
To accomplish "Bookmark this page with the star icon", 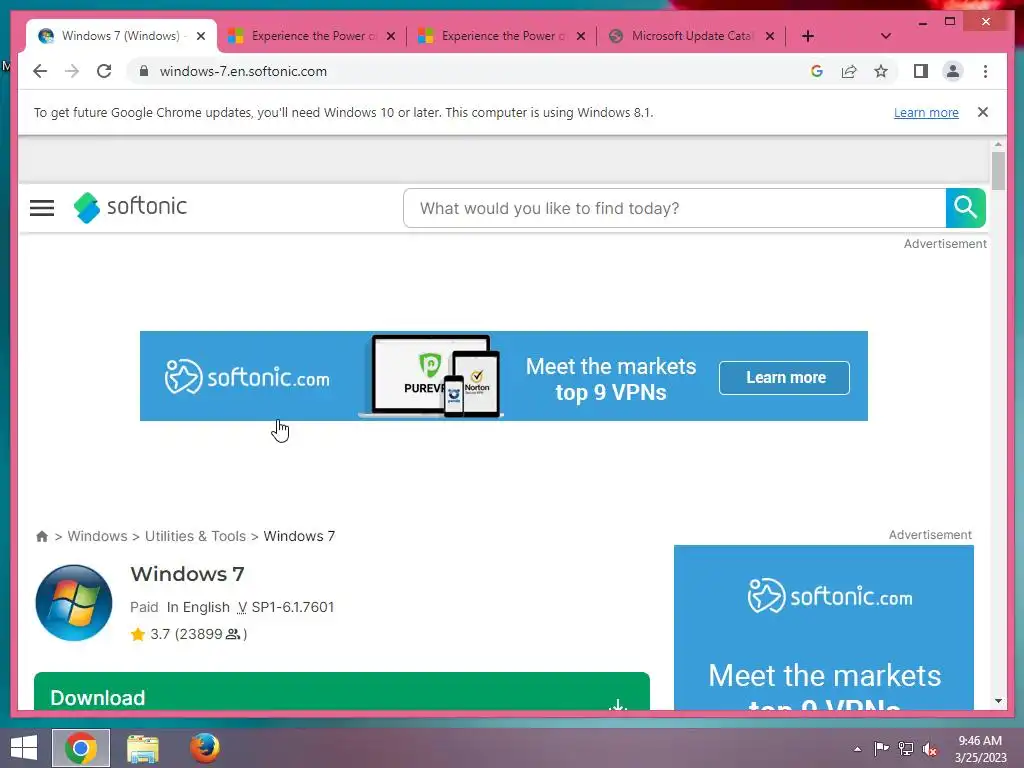I will pos(881,71).
